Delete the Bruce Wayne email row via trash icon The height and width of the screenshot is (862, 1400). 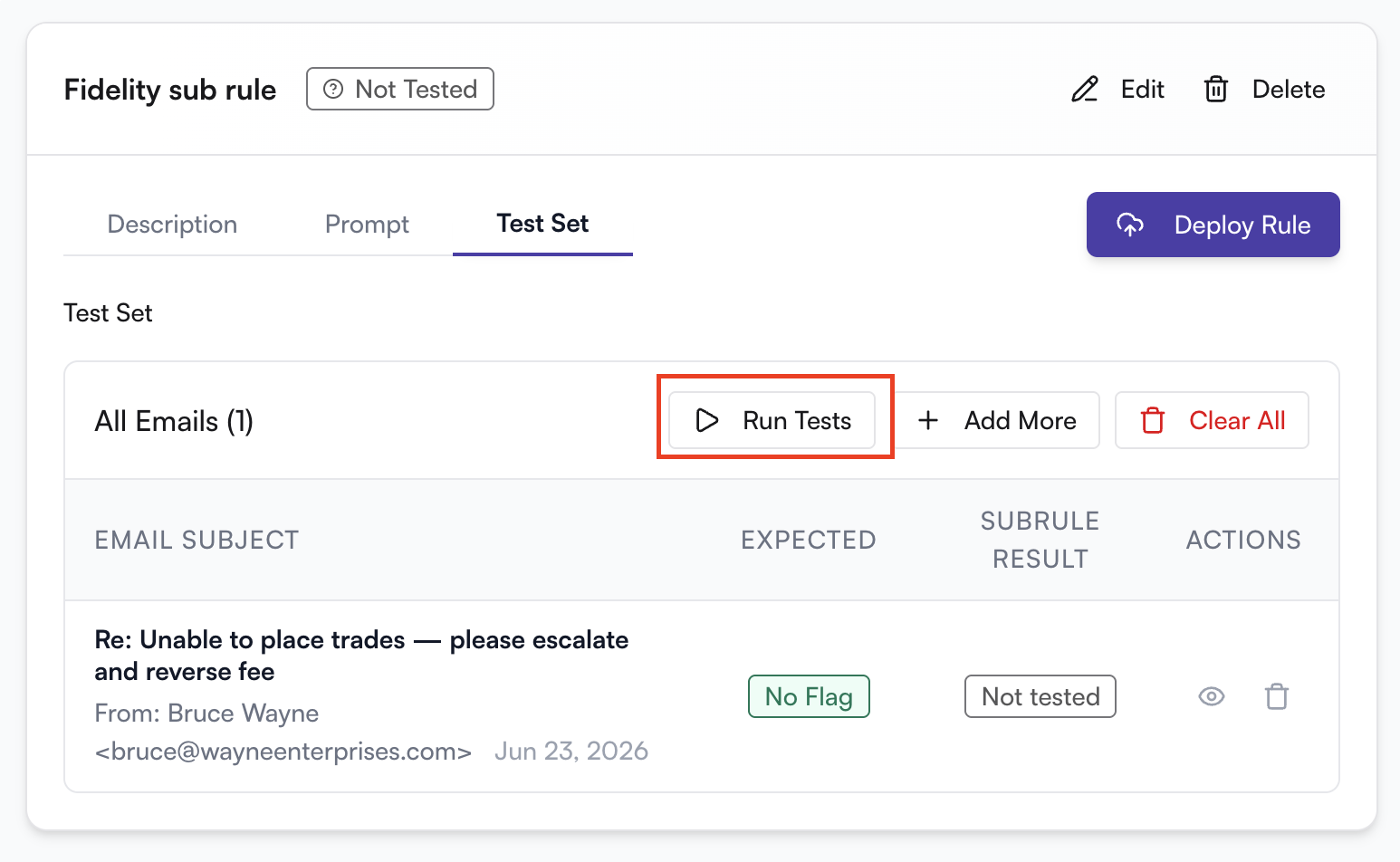point(1277,696)
